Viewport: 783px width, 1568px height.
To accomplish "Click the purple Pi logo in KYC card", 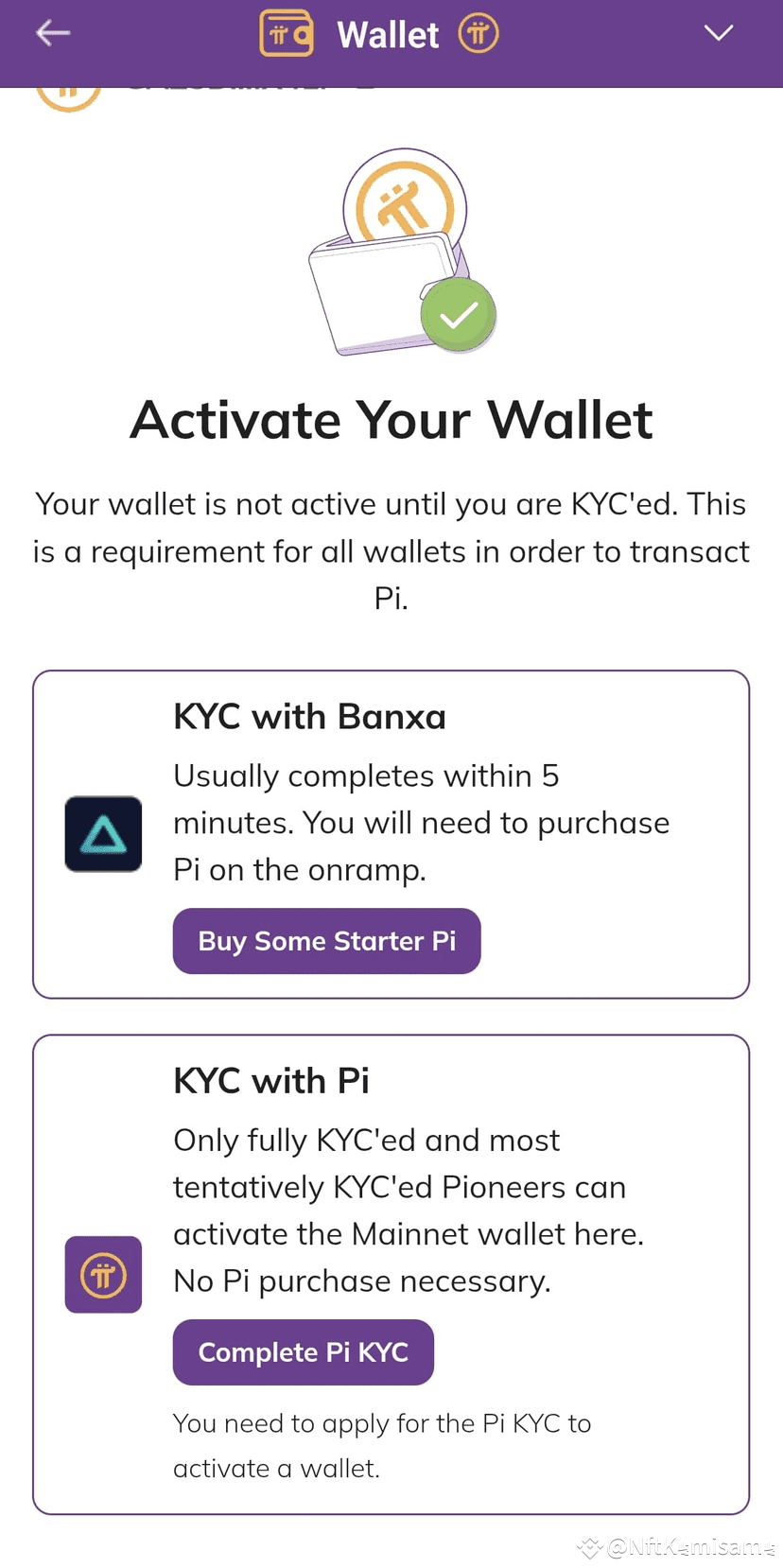I will (x=103, y=1275).
